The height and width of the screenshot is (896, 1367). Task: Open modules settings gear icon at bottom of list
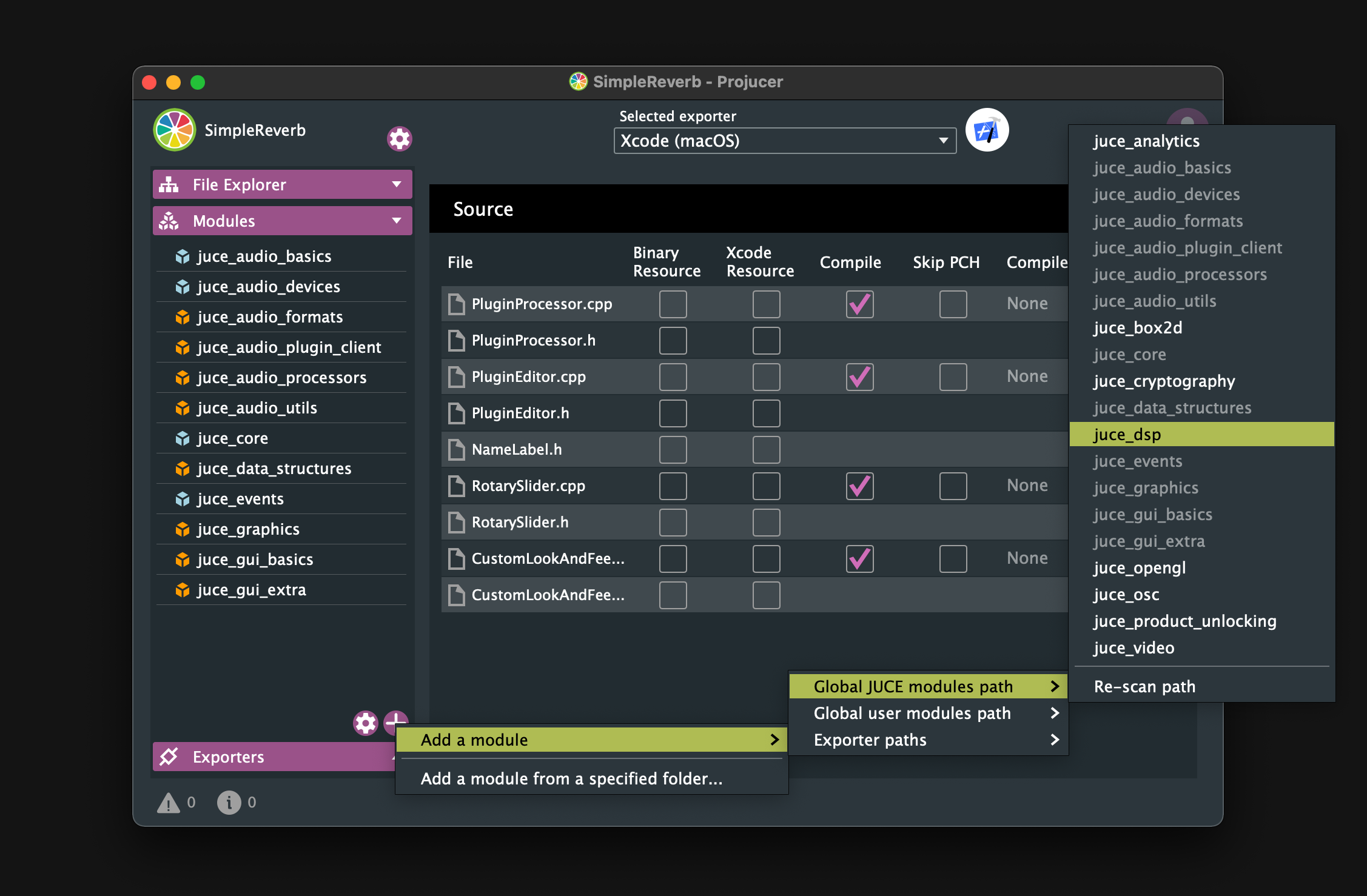coord(366,723)
